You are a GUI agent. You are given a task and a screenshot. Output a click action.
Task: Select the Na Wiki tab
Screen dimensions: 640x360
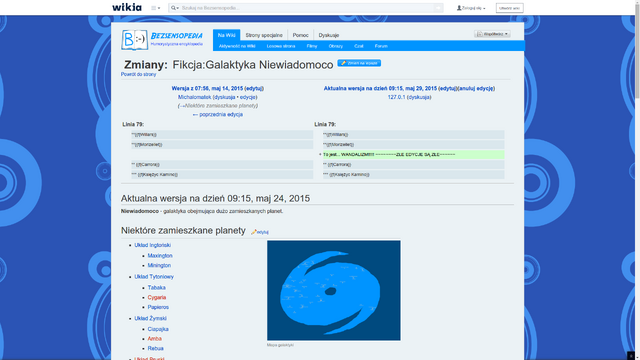click(x=227, y=35)
